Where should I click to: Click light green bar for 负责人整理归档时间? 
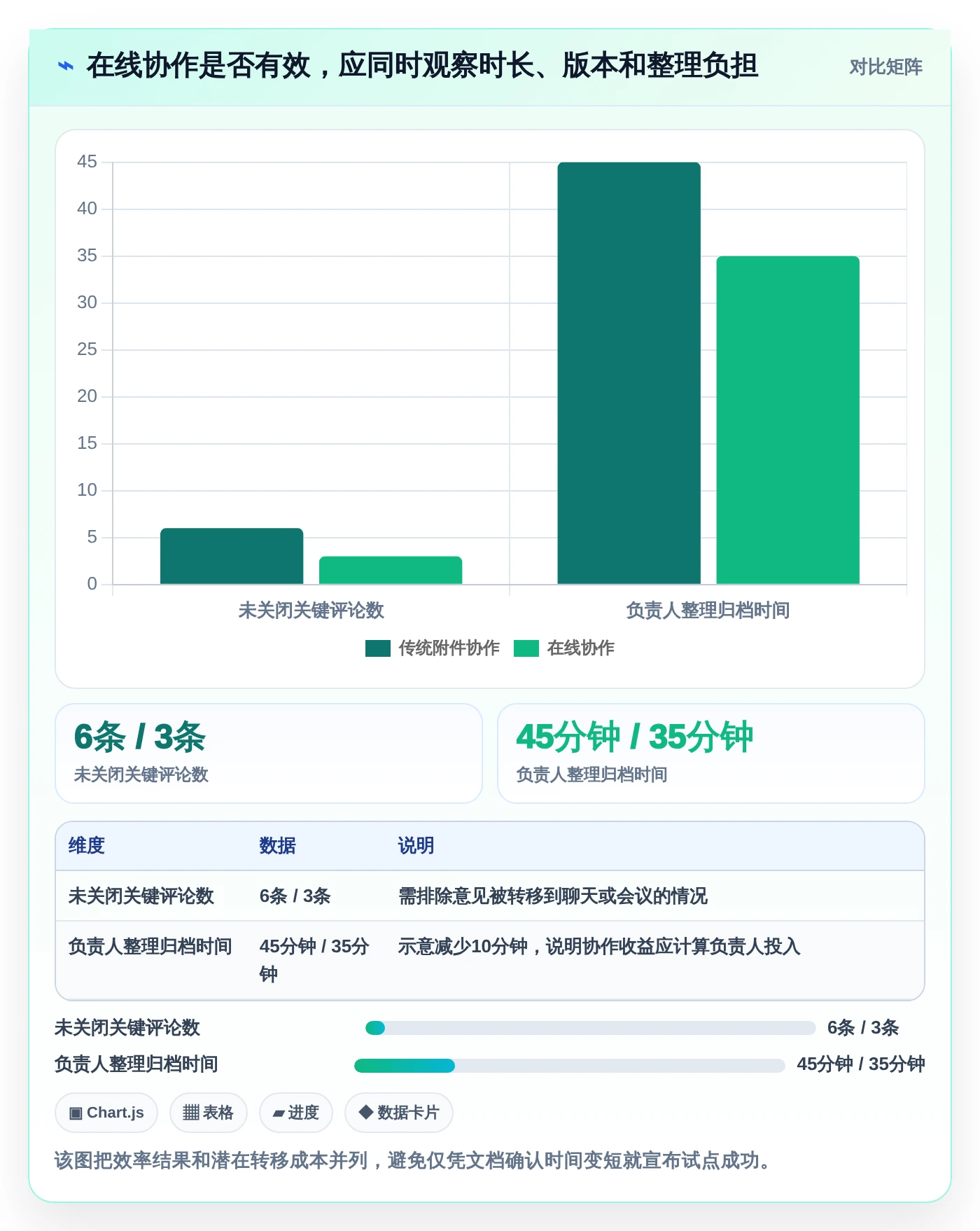tap(787, 420)
